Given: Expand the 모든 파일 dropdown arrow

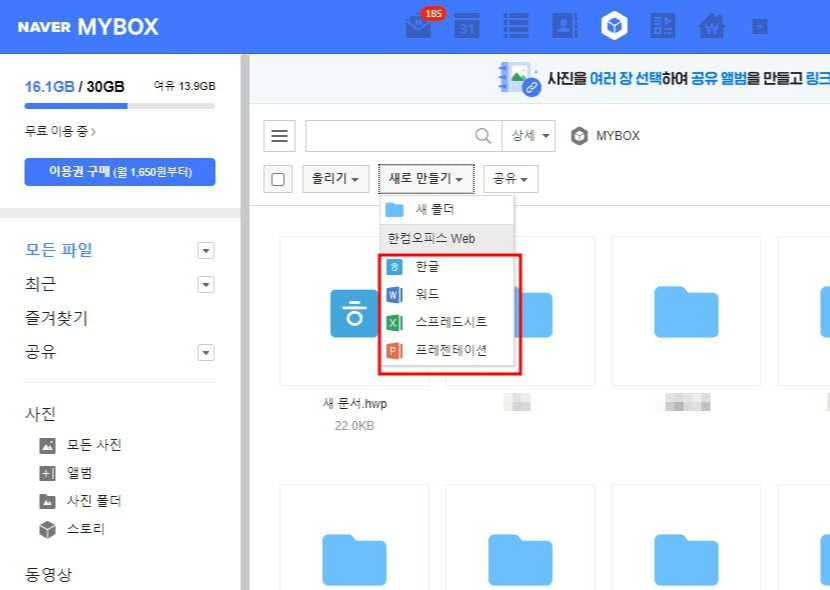Looking at the screenshot, I should (207, 251).
